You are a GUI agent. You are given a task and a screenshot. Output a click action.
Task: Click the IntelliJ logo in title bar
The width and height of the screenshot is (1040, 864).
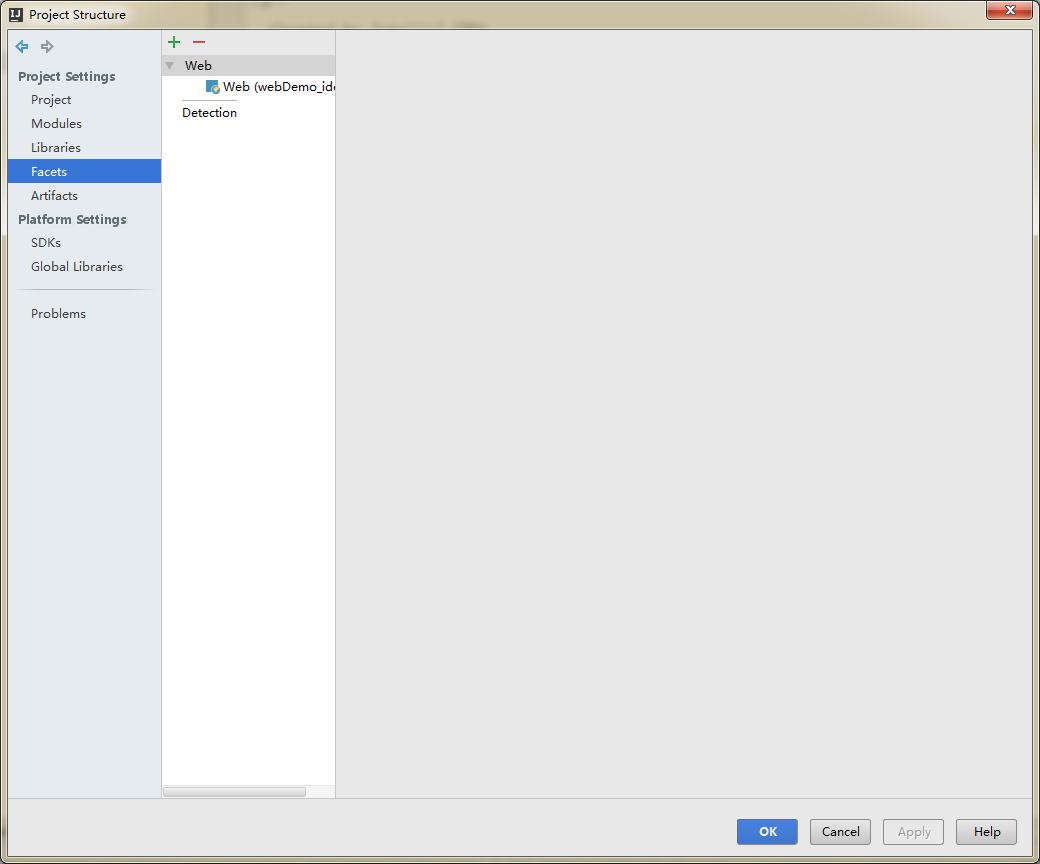pyautogui.click(x=16, y=15)
